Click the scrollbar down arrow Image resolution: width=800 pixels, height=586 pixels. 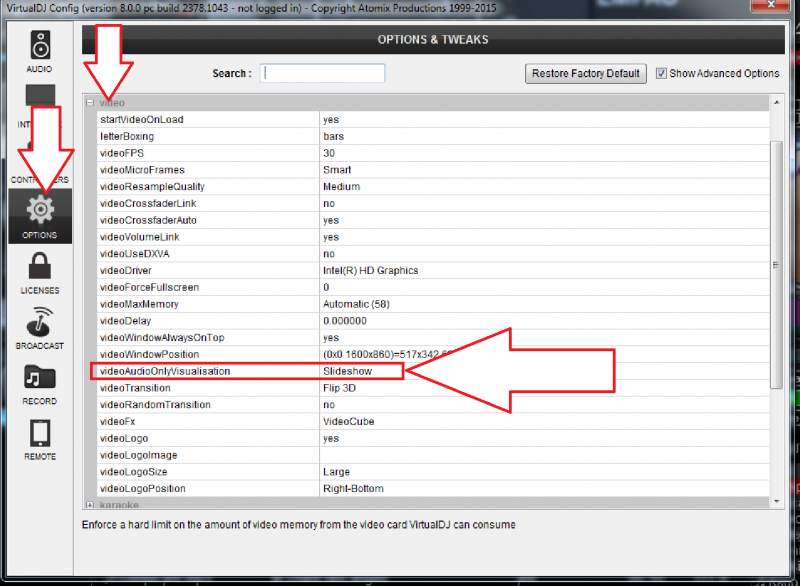(x=776, y=501)
